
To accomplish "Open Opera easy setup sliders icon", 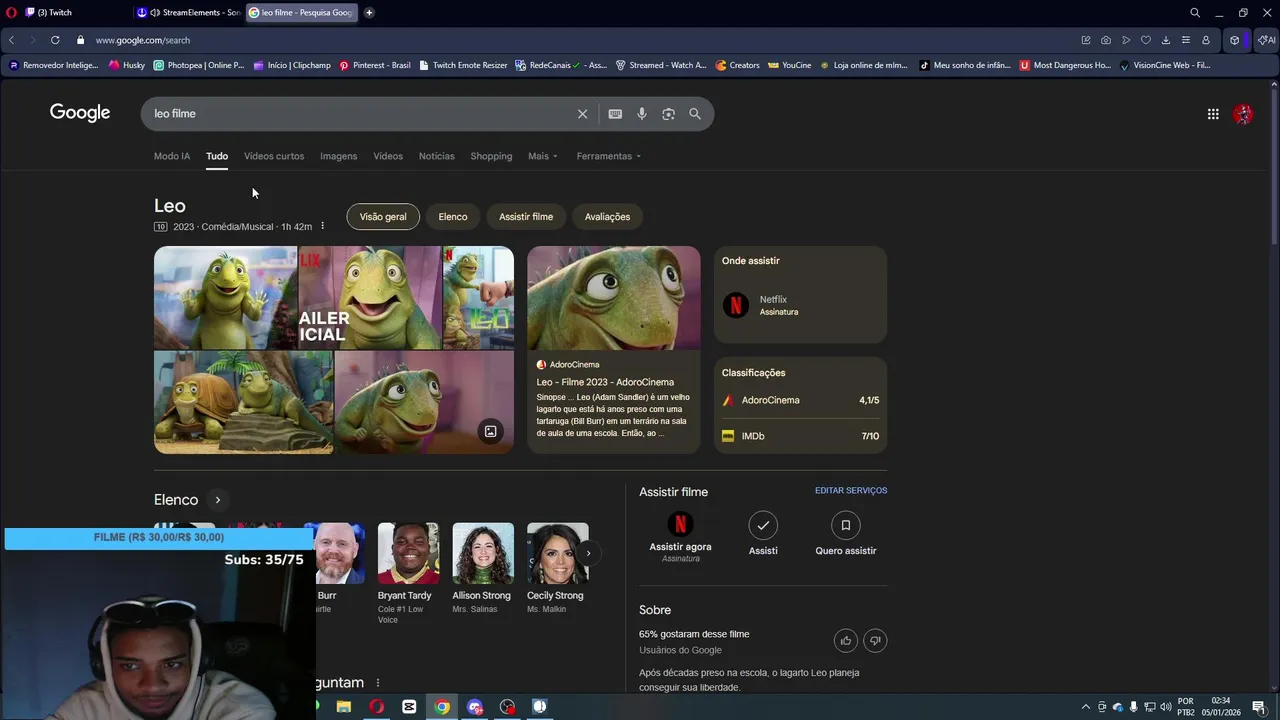I will (1186, 40).
